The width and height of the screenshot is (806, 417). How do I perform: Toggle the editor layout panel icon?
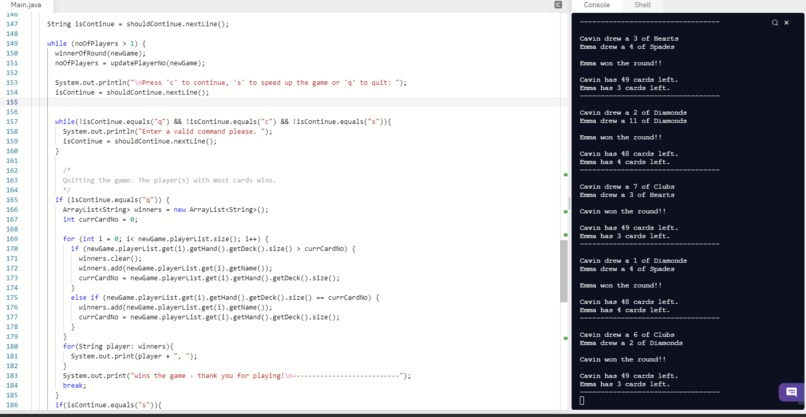point(558,5)
